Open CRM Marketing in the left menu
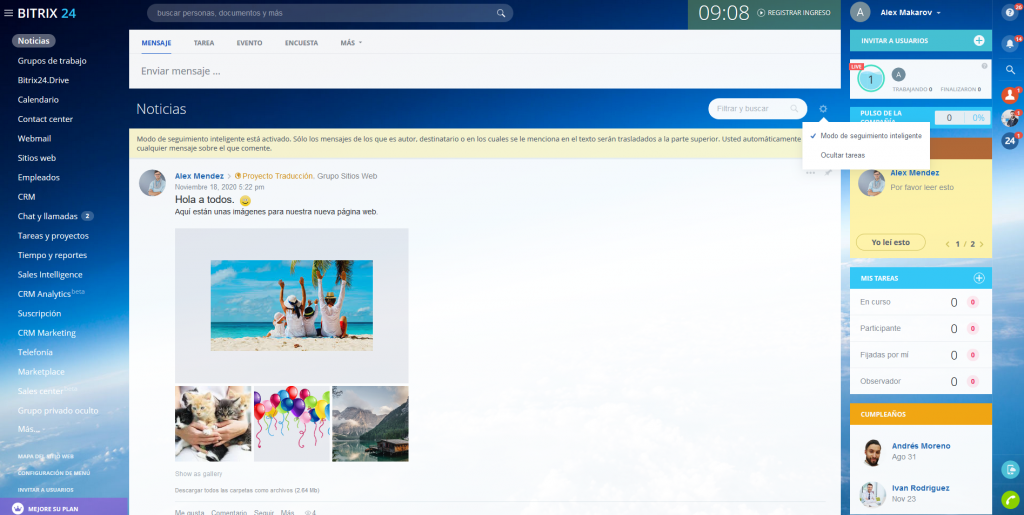Viewport: 1024px width, 515px height. pos(46,332)
